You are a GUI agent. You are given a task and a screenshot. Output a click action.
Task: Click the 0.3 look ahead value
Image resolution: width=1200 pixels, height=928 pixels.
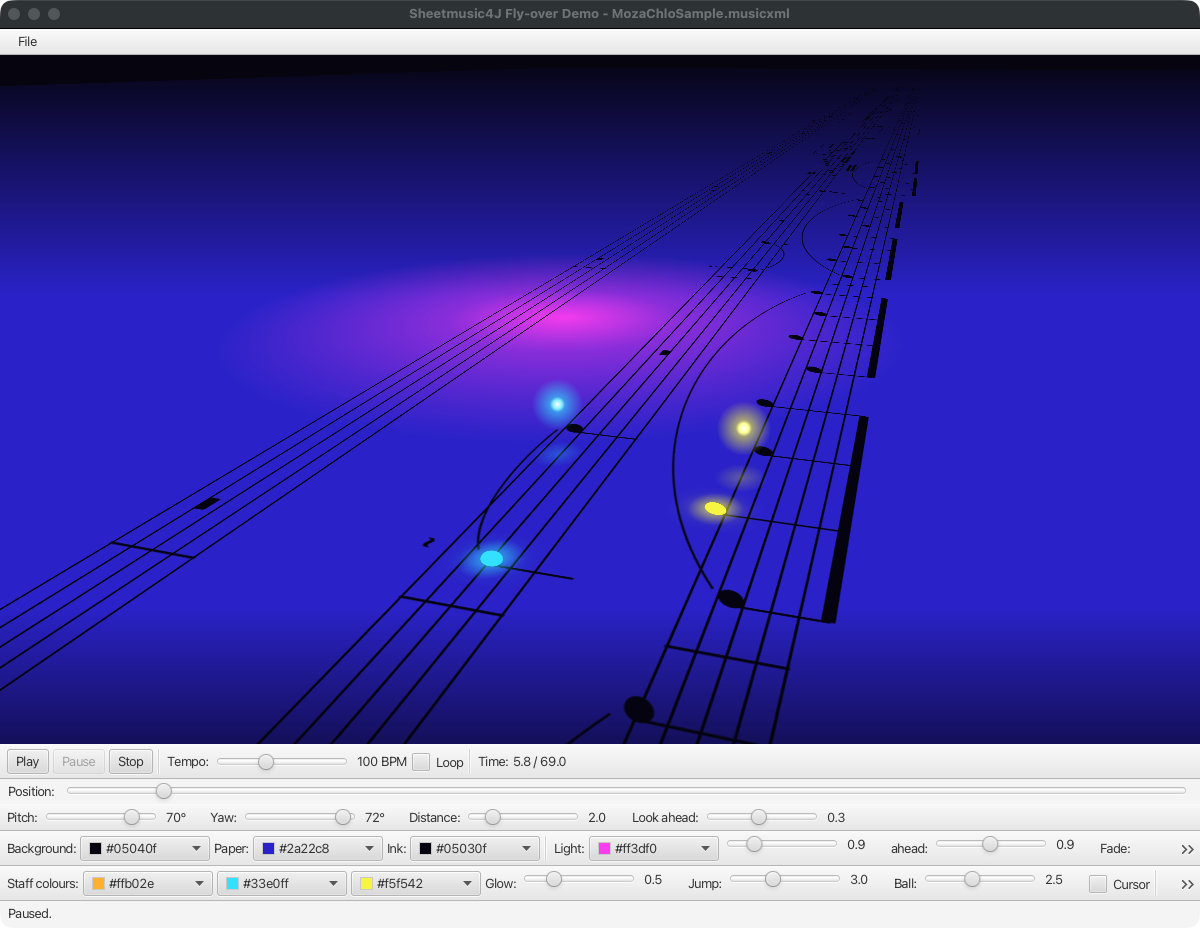click(836, 817)
